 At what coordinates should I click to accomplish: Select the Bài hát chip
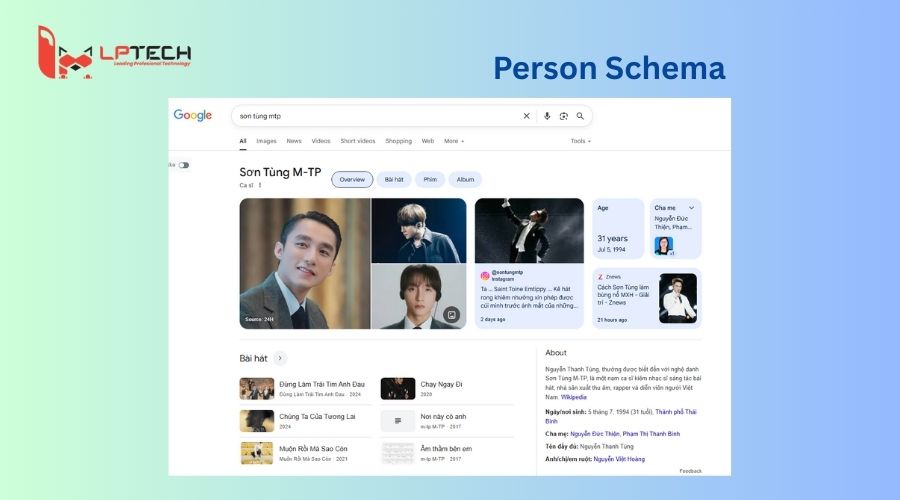click(x=394, y=180)
